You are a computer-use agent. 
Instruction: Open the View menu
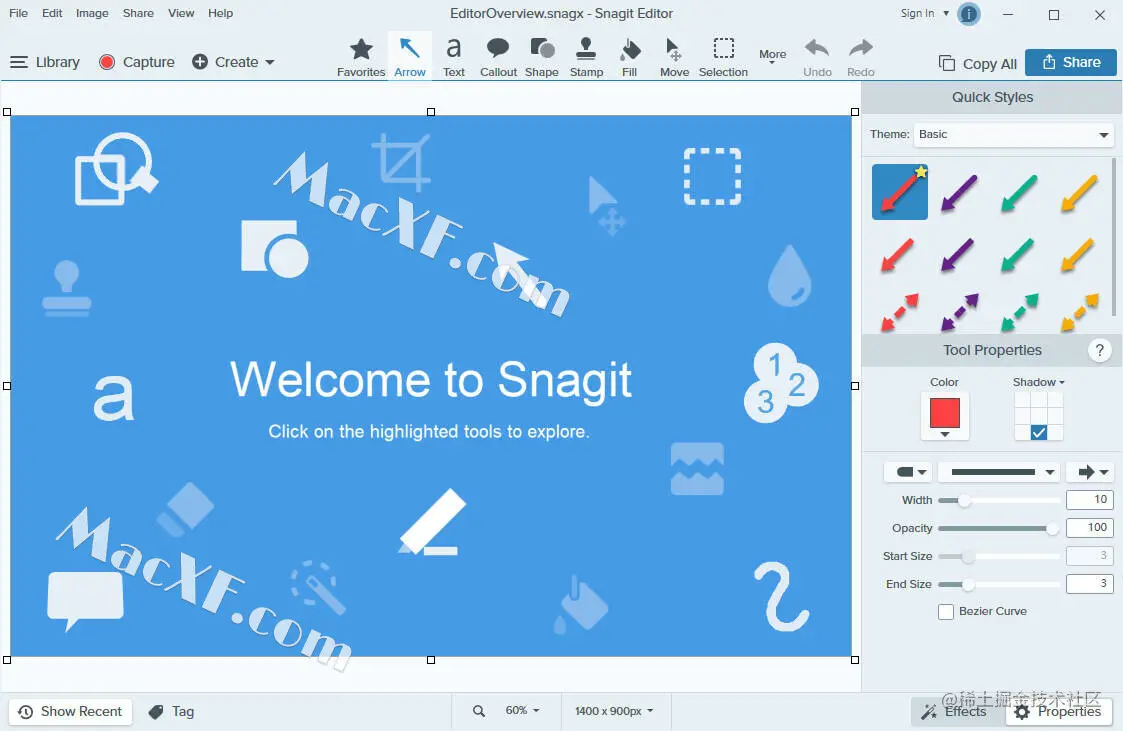click(x=180, y=13)
